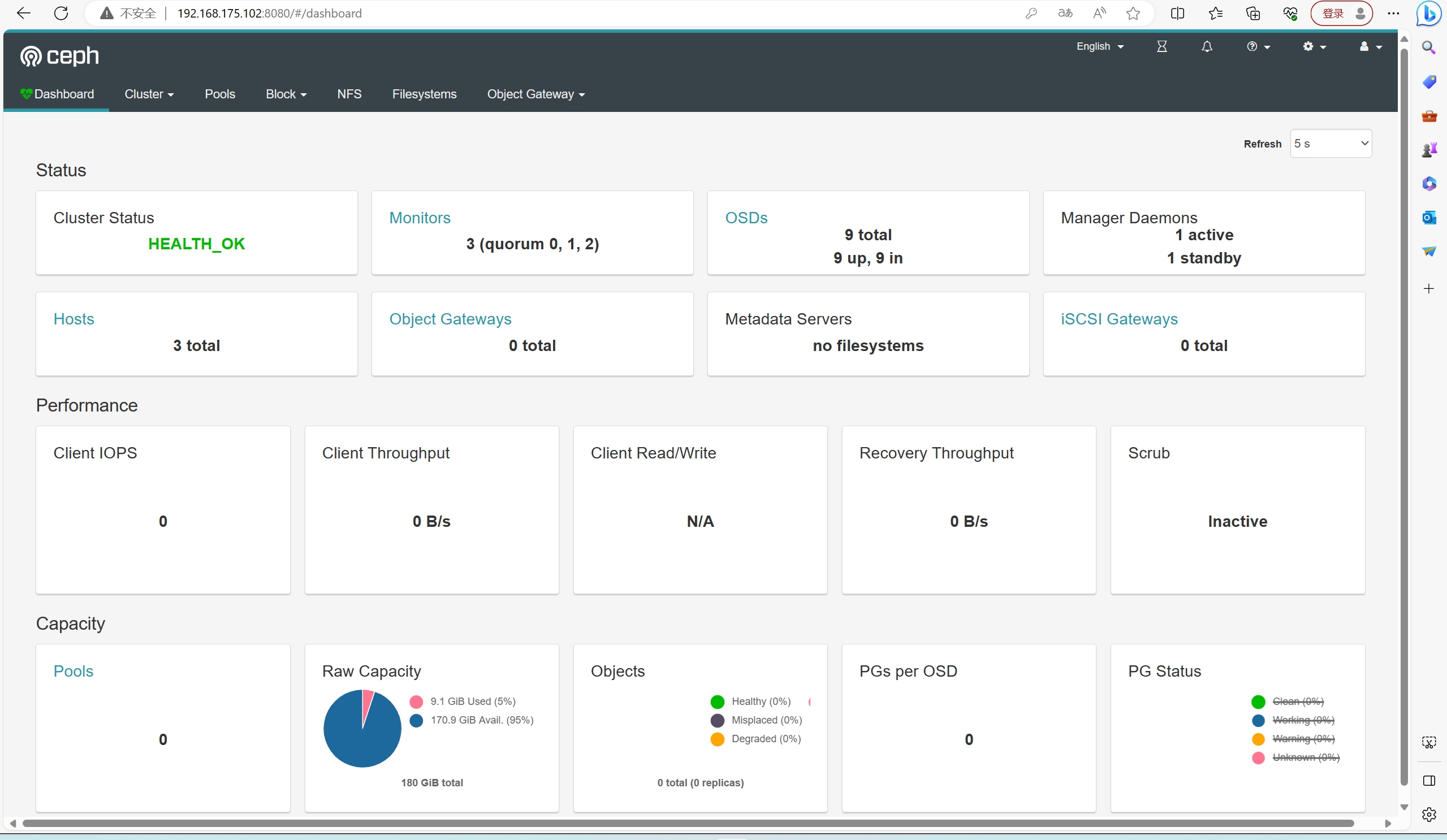The height and width of the screenshot is (840, 1447).
Task: Click the task manager hourglass icon
Action: 1161,46
